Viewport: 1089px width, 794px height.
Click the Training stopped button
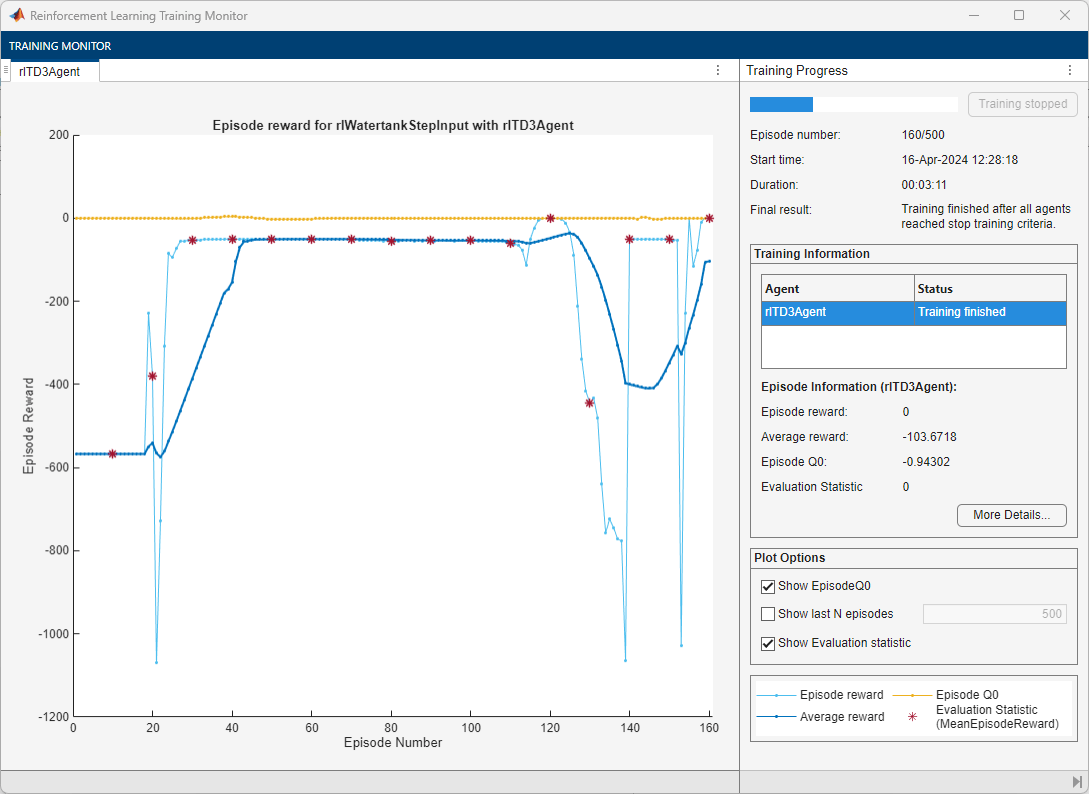point(1022,104)
